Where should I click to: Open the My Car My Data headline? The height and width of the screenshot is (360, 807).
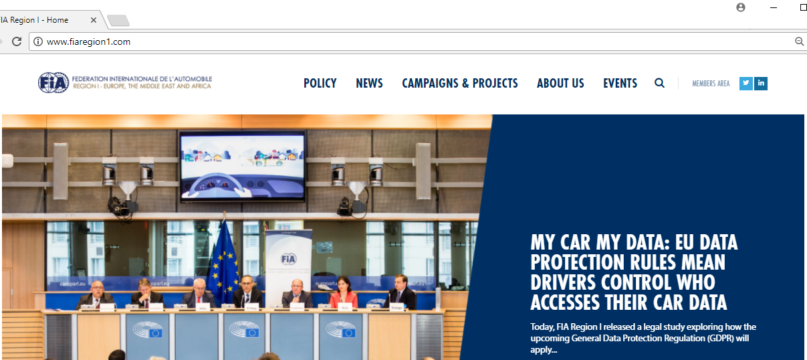tap(634, 272)
